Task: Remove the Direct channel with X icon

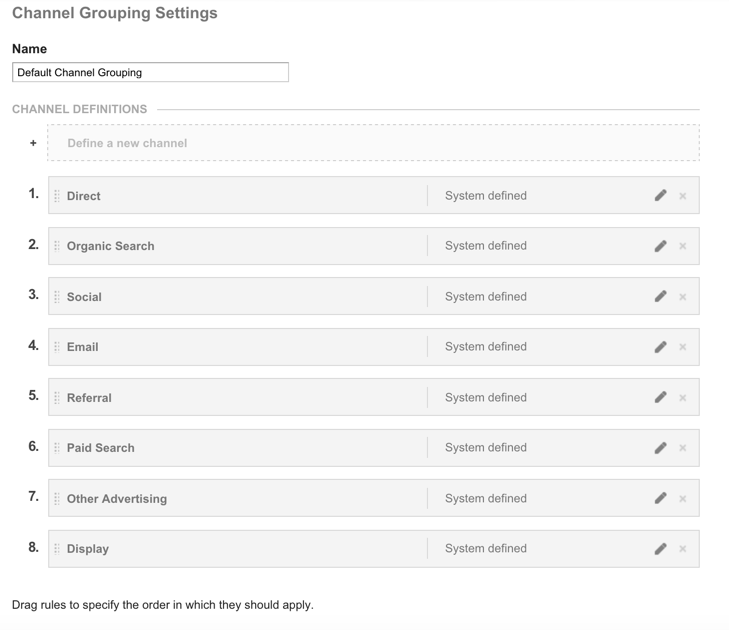Action: [x=683, y=196]
